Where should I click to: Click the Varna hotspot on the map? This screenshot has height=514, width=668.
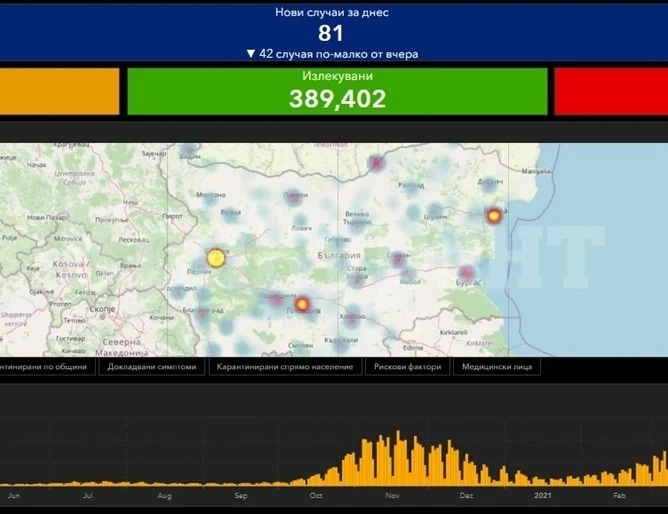[493, 216]
